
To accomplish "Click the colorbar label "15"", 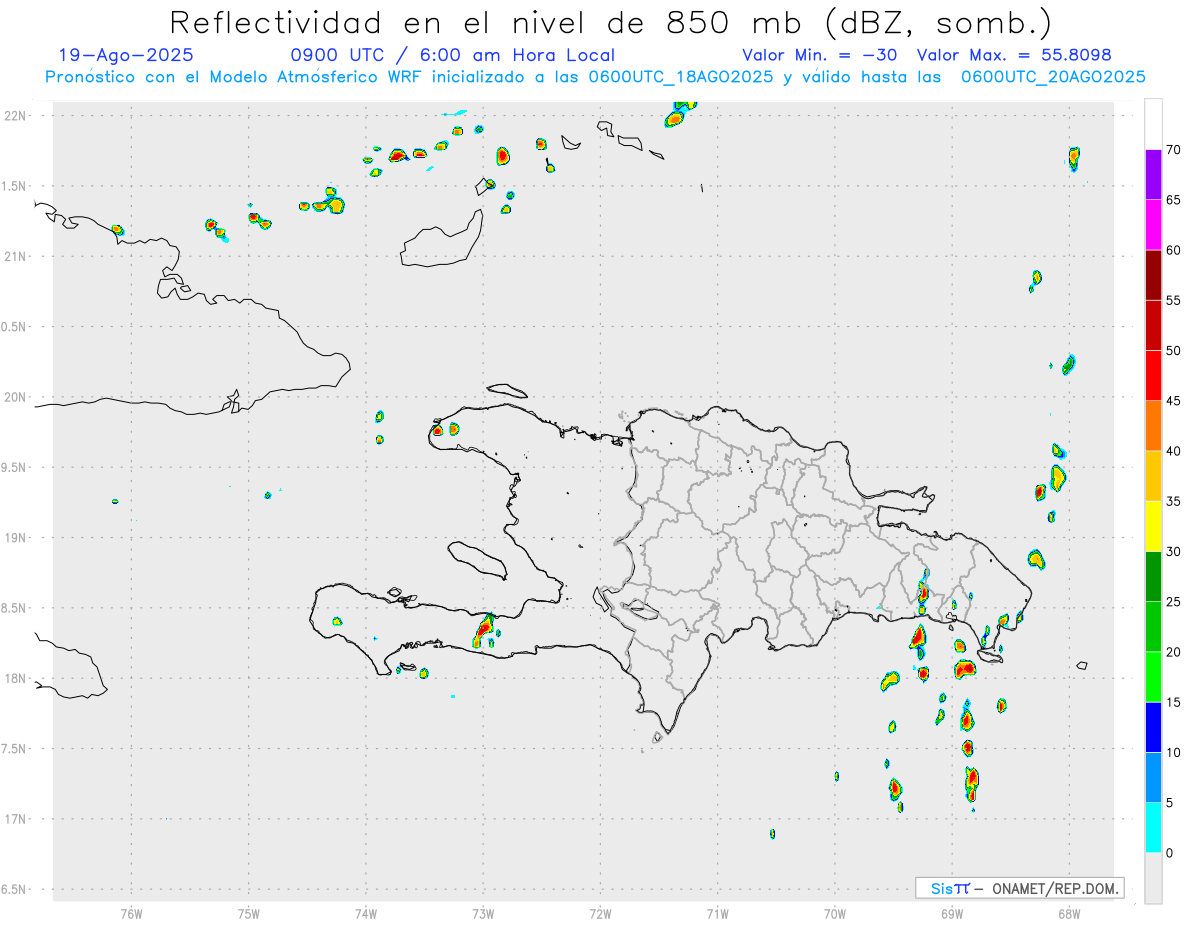I will pyautogui.click(x=1174, y=702).
